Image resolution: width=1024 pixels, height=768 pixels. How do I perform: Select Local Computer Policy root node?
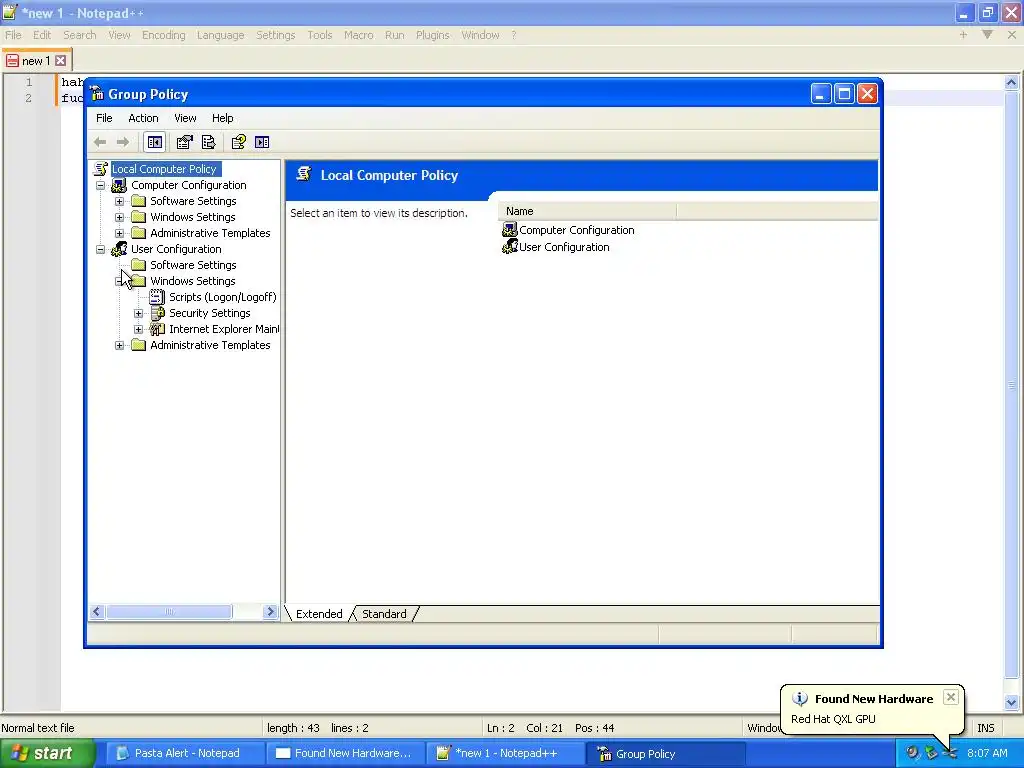[164, 169]
